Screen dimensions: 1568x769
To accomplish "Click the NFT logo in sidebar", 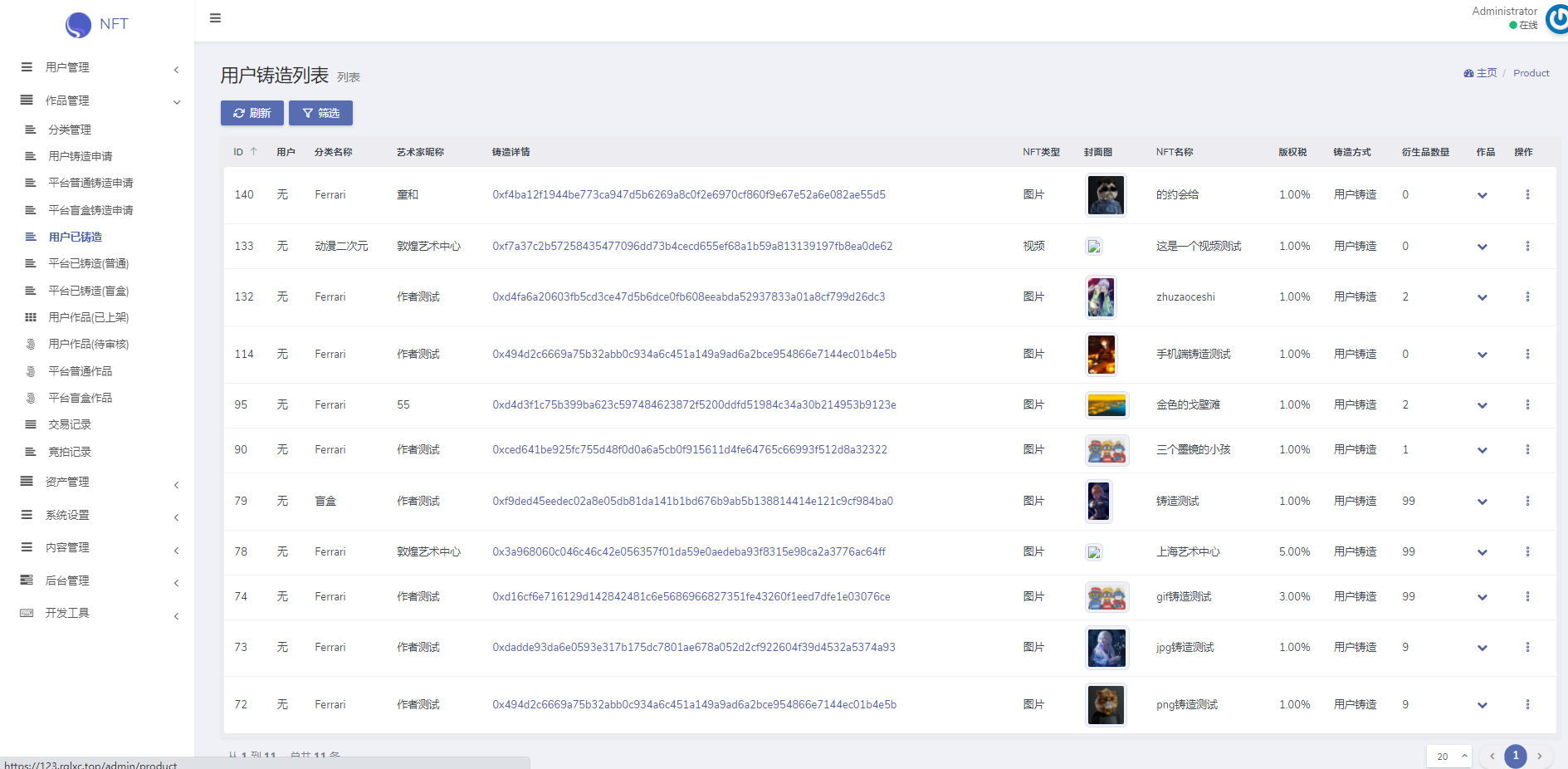I will click(97, 24).
